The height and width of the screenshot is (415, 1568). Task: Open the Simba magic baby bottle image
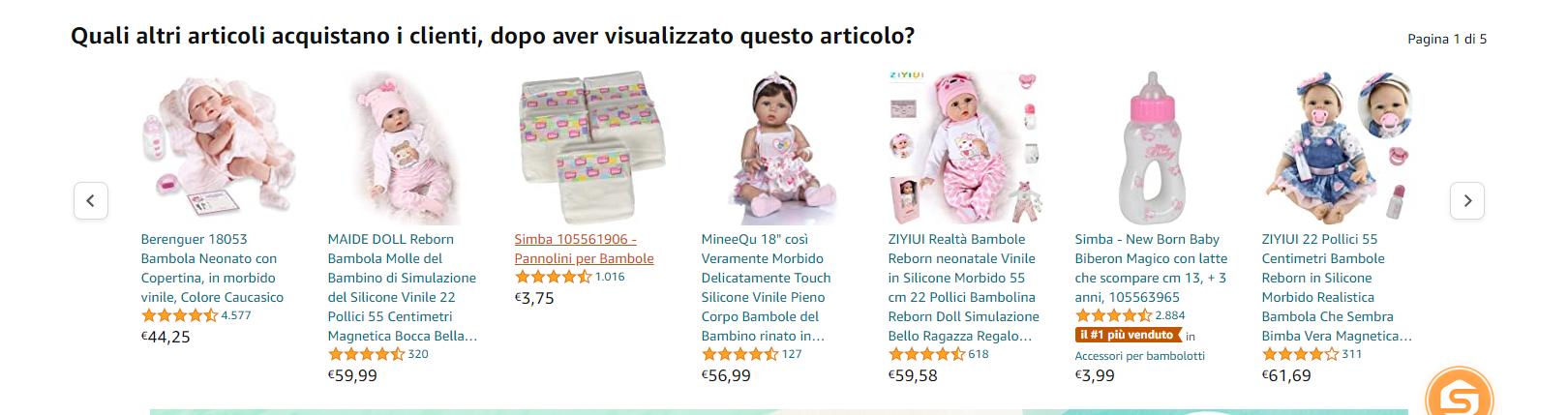click(1152, 147)
